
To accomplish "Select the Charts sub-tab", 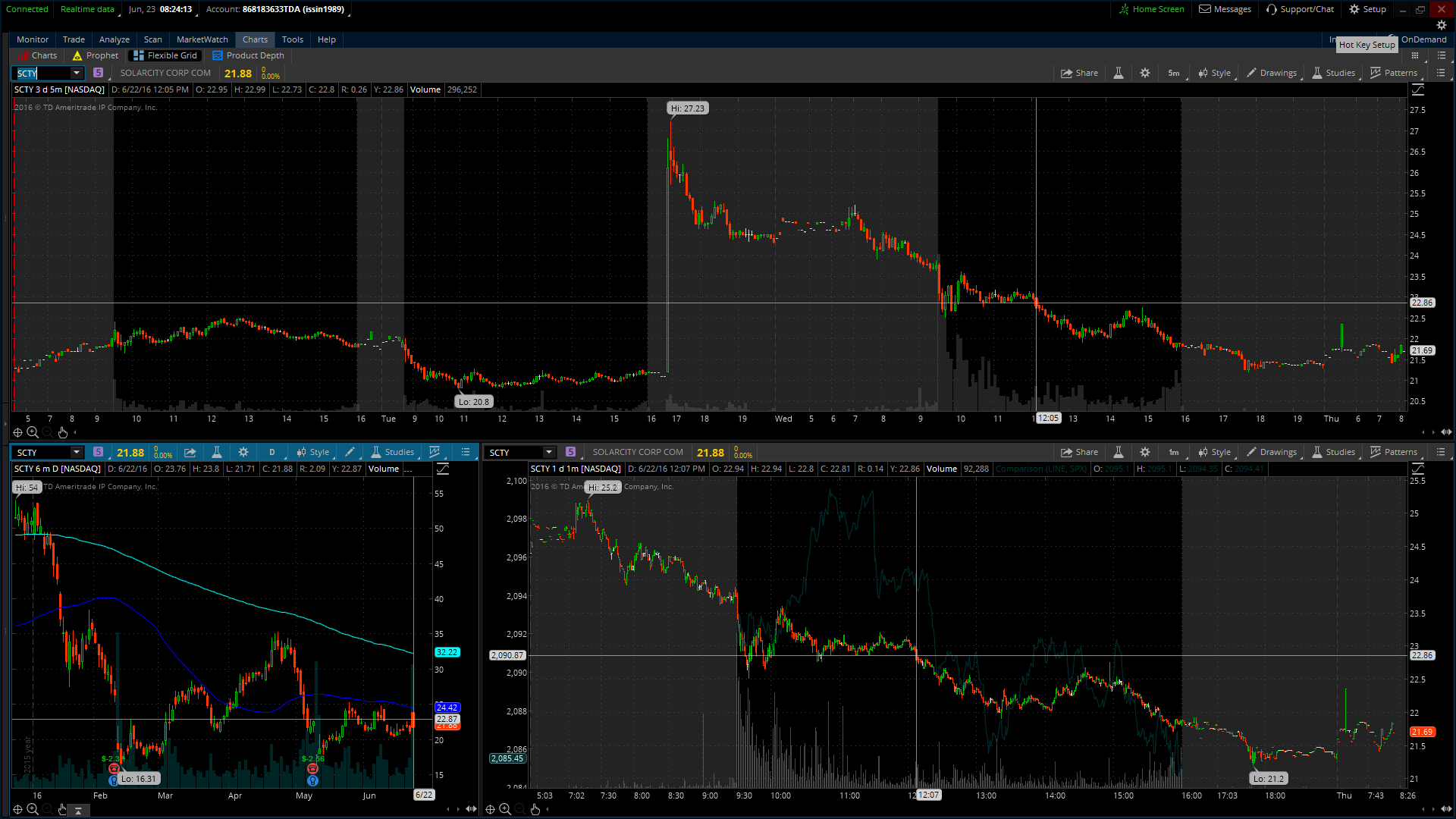I will (37, 55).
